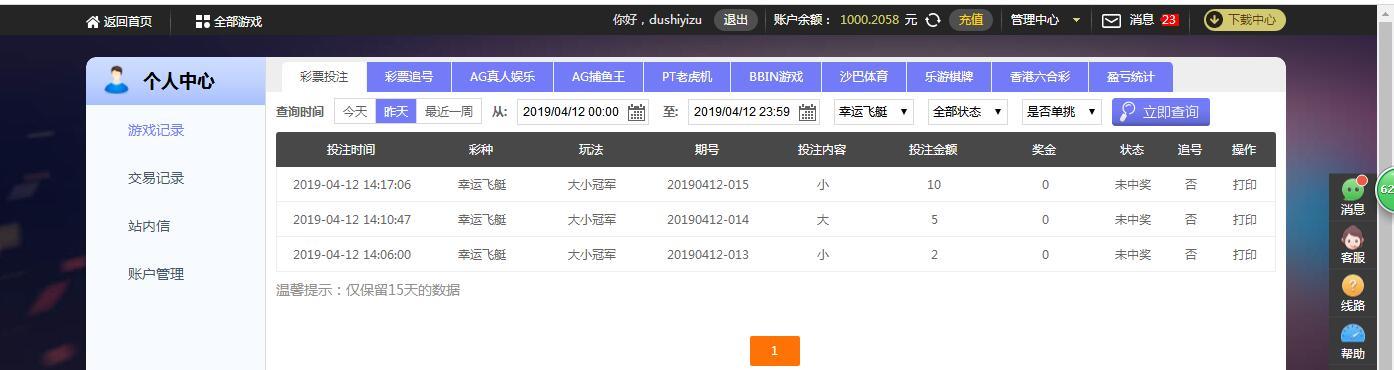The width and height of the screenshot is (1394, 370).
Task: Click the balance amount 1000.2058
Action: pyautogui.click(x=869, y=20)
